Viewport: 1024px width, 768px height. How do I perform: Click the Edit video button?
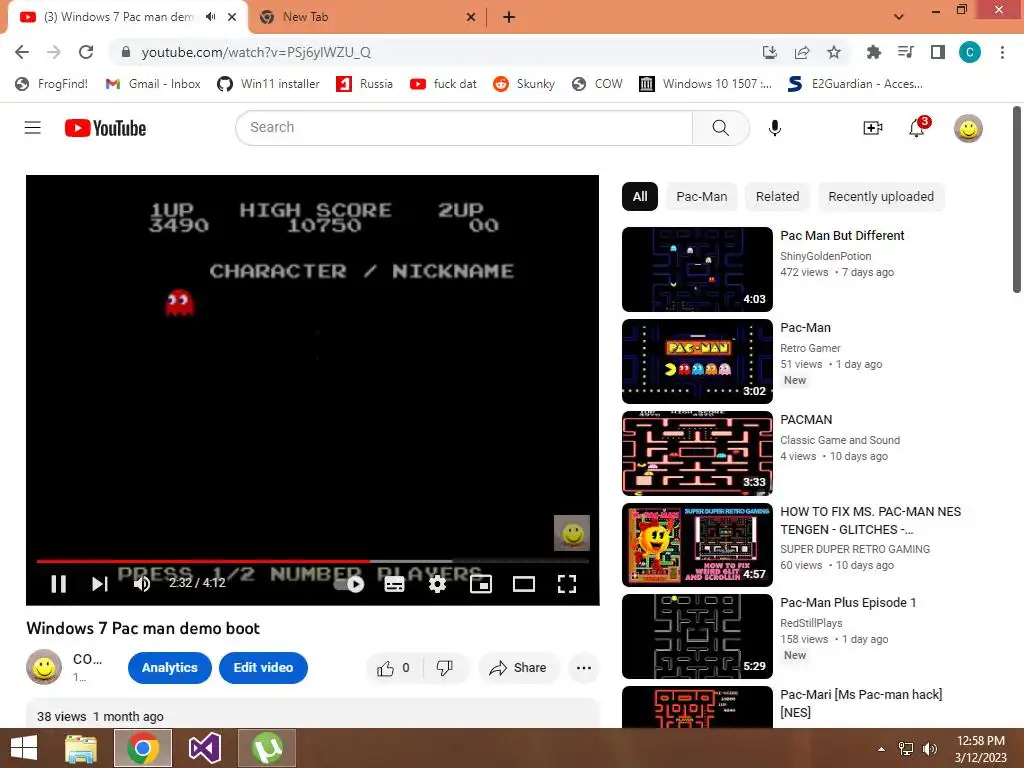coord(263,667)
